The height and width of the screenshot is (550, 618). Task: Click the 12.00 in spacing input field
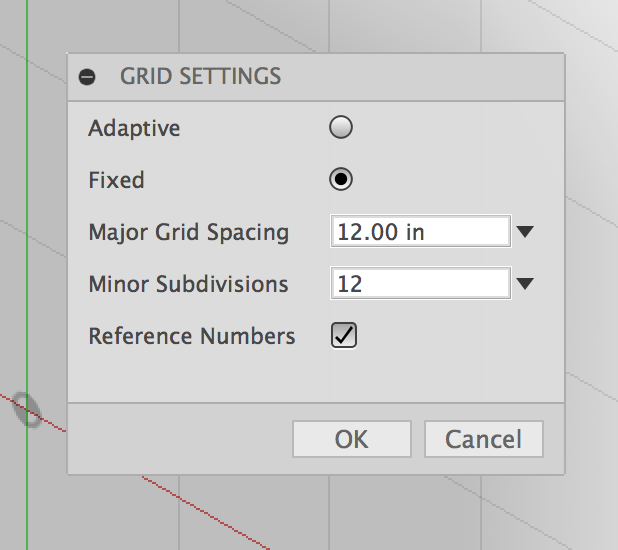(420, 232)
